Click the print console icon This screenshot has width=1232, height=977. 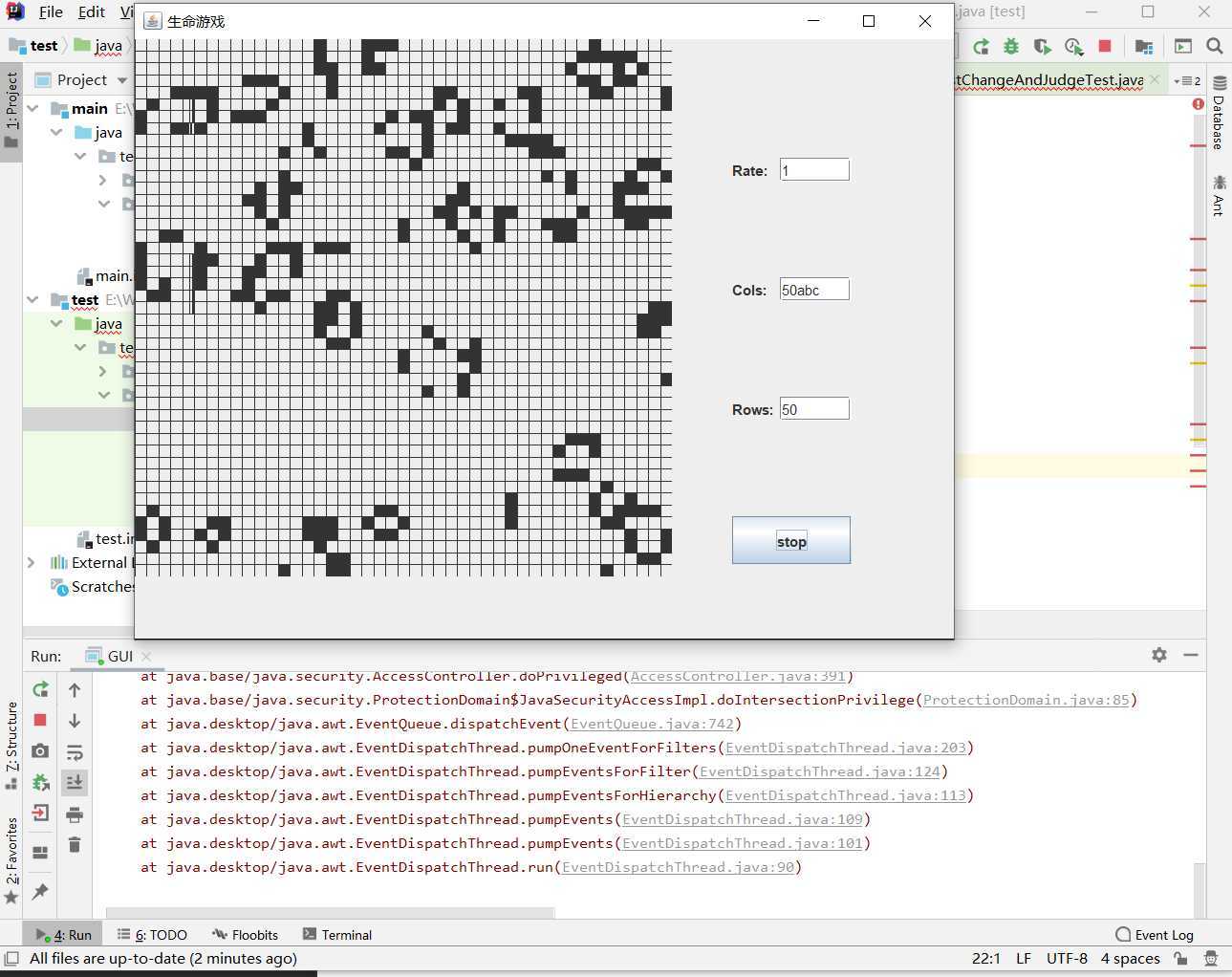75,814
